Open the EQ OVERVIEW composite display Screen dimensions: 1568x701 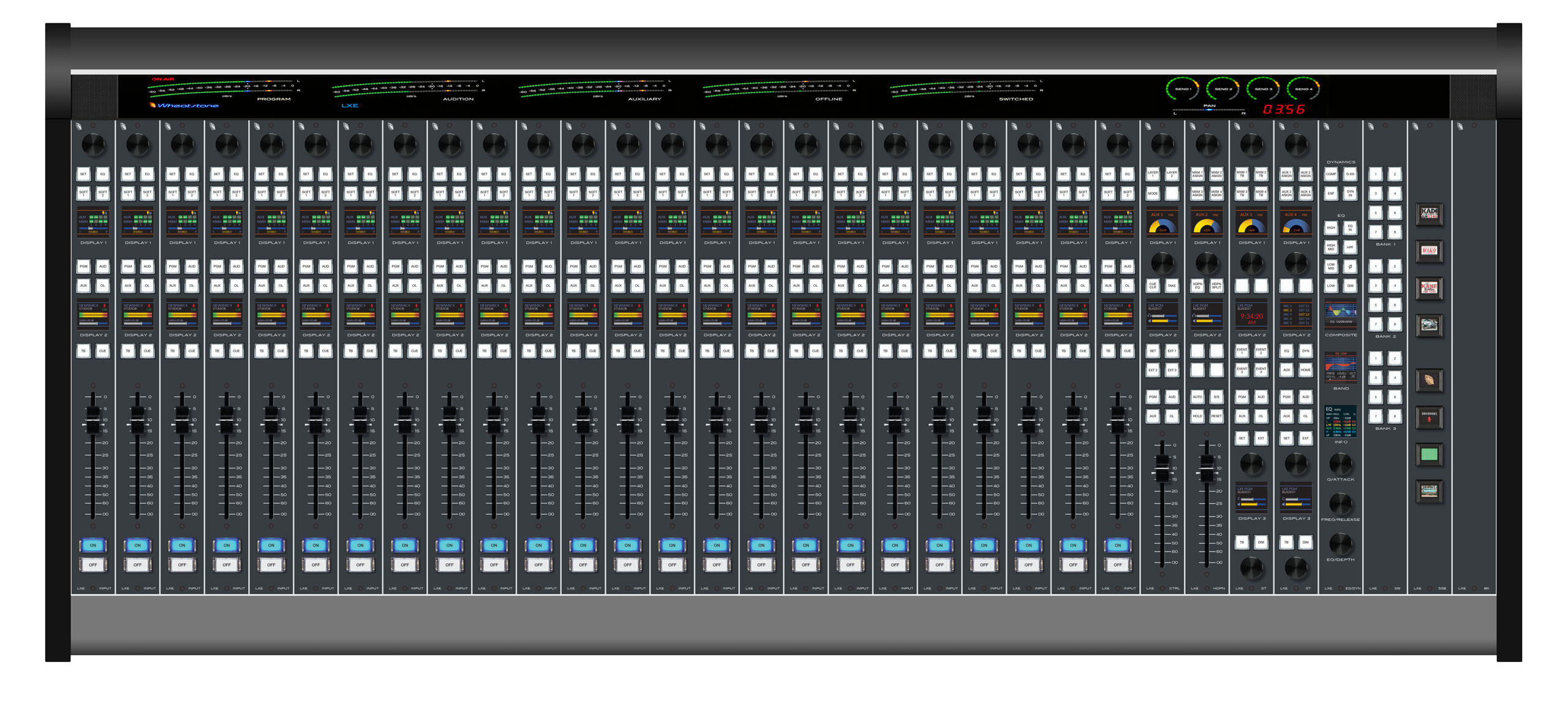(x=1340, y=314)
